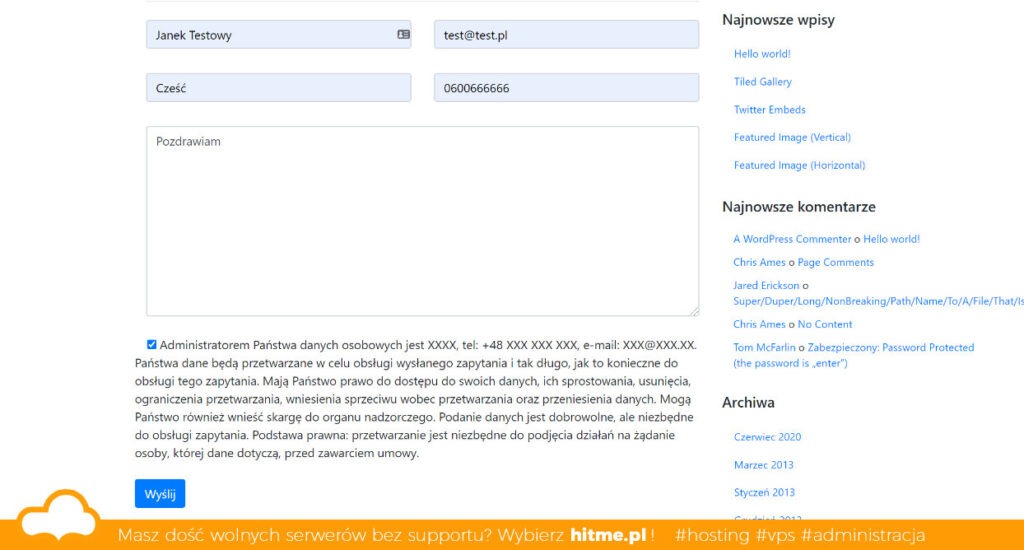1024x550 pixels.
Task: Open the Tiled Gallery post link
Action: pos(762,82)
